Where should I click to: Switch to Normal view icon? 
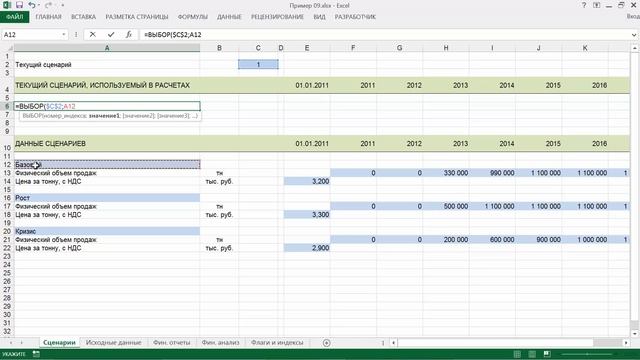coord(517,354)
